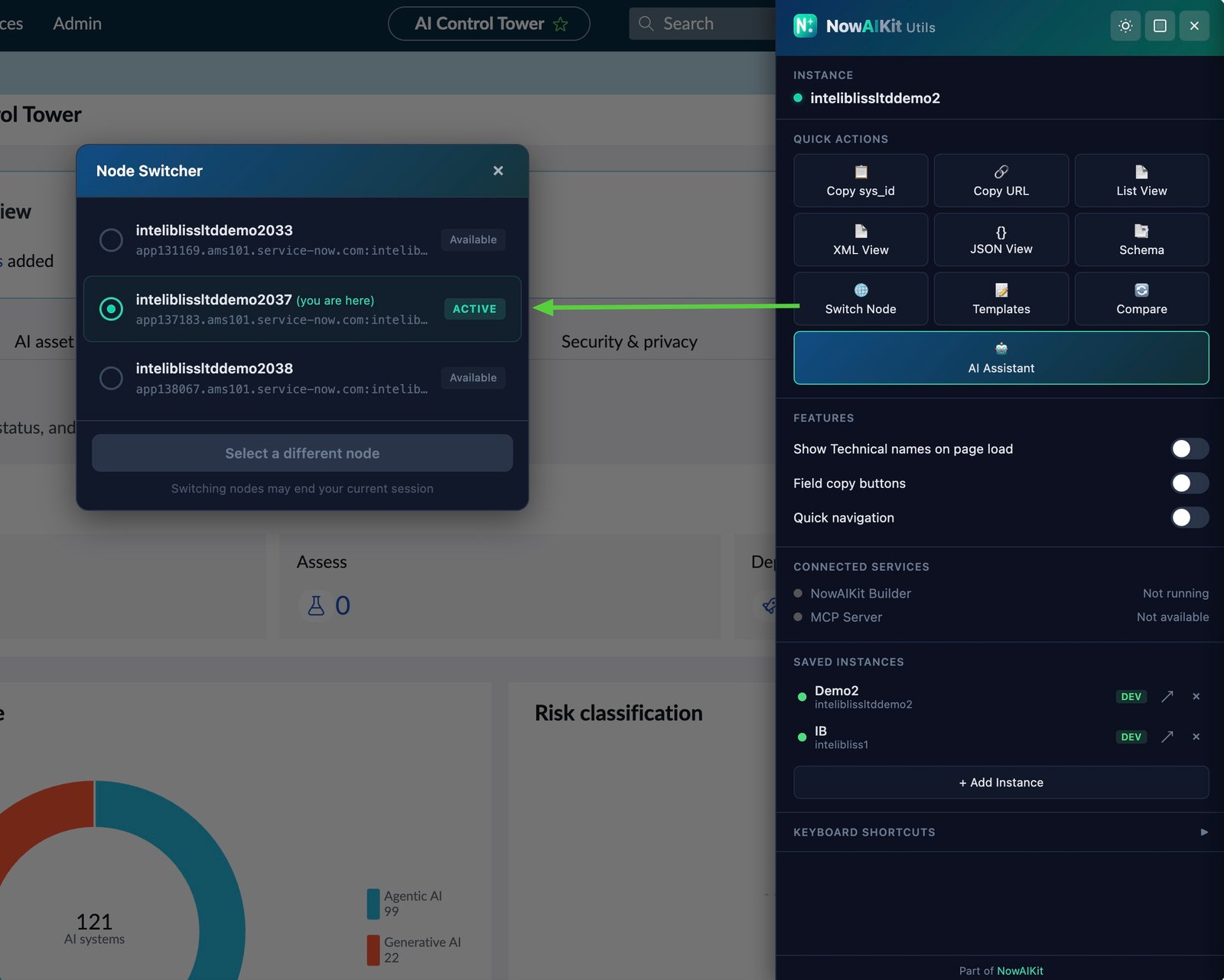The width and height of the screenshot is (1224, 980).
Task: Launch the AI Assistant
Action: click(x=1001, y=357)
